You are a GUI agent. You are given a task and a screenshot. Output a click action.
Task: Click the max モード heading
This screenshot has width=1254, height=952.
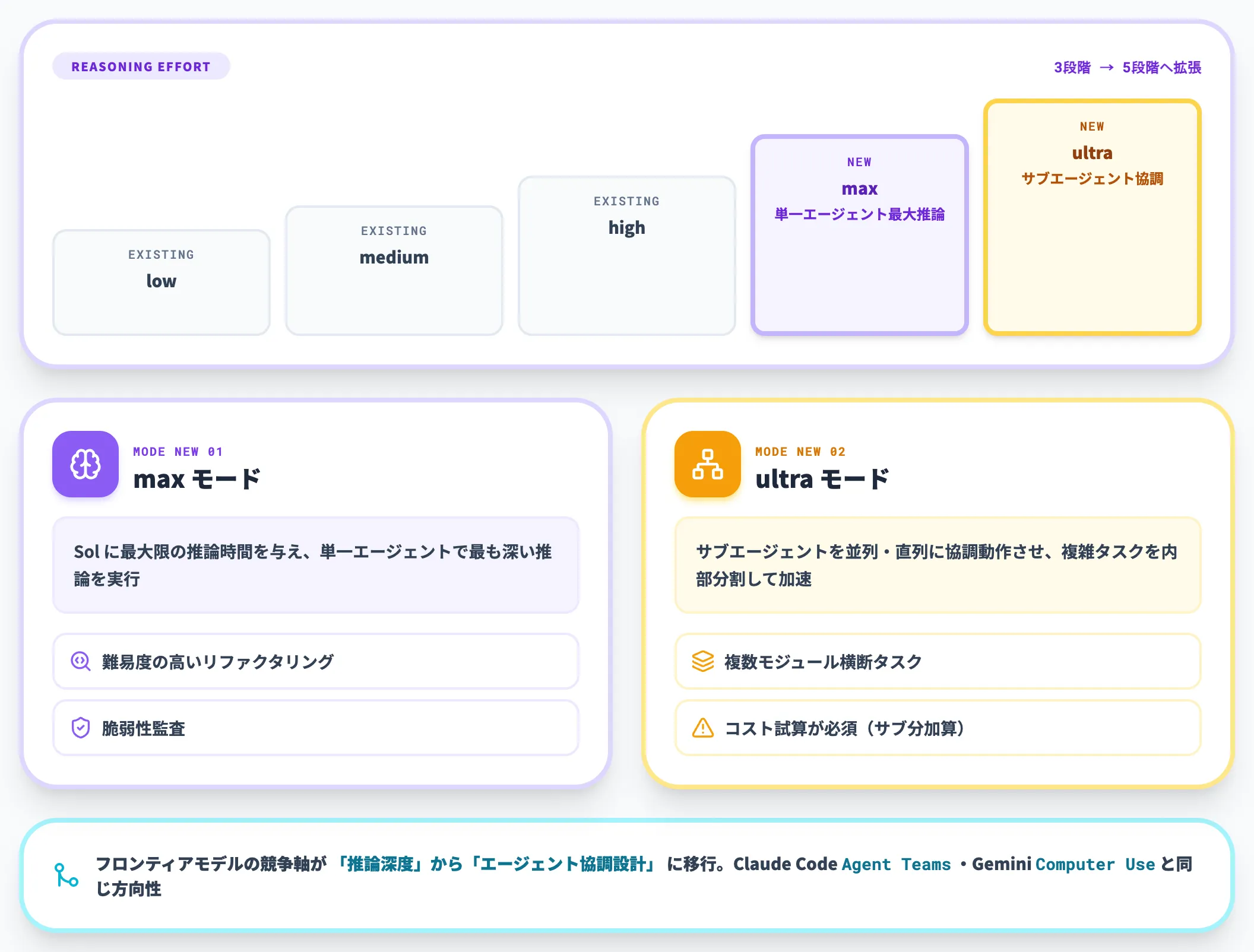(x=197, y=479)
